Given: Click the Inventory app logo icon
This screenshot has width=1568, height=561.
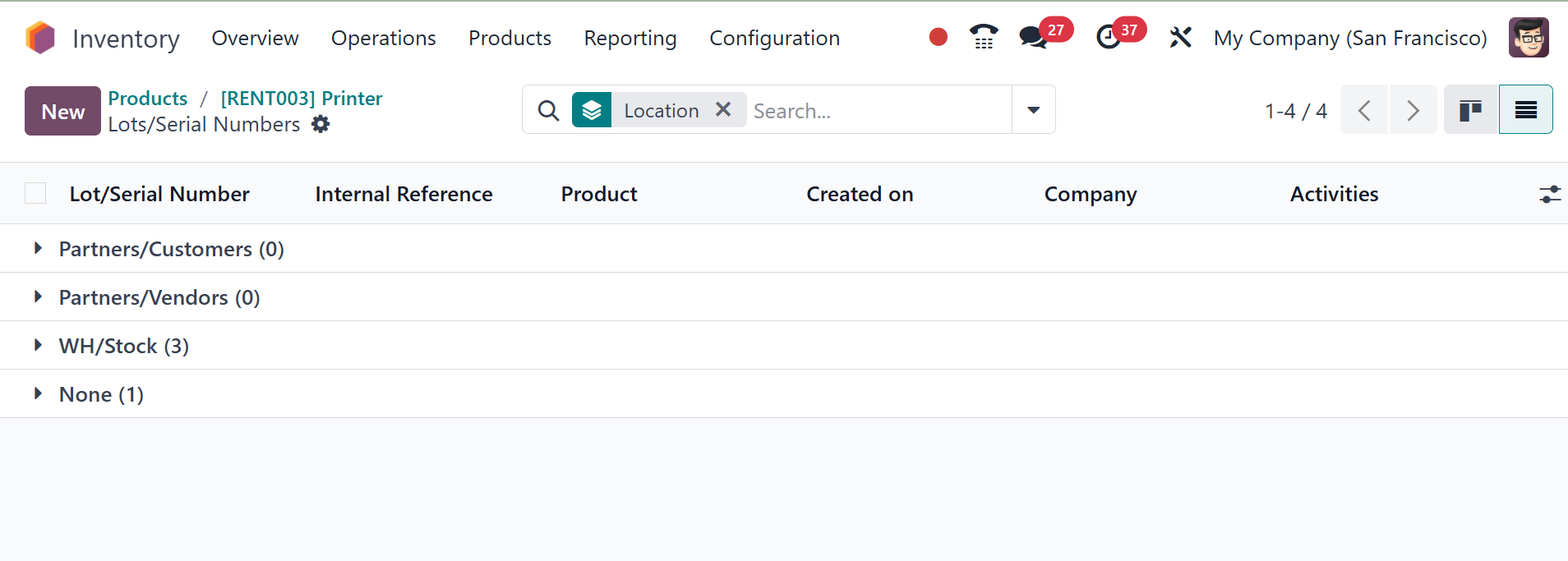Looking at the screenshot, I should [x=40, y=38].
